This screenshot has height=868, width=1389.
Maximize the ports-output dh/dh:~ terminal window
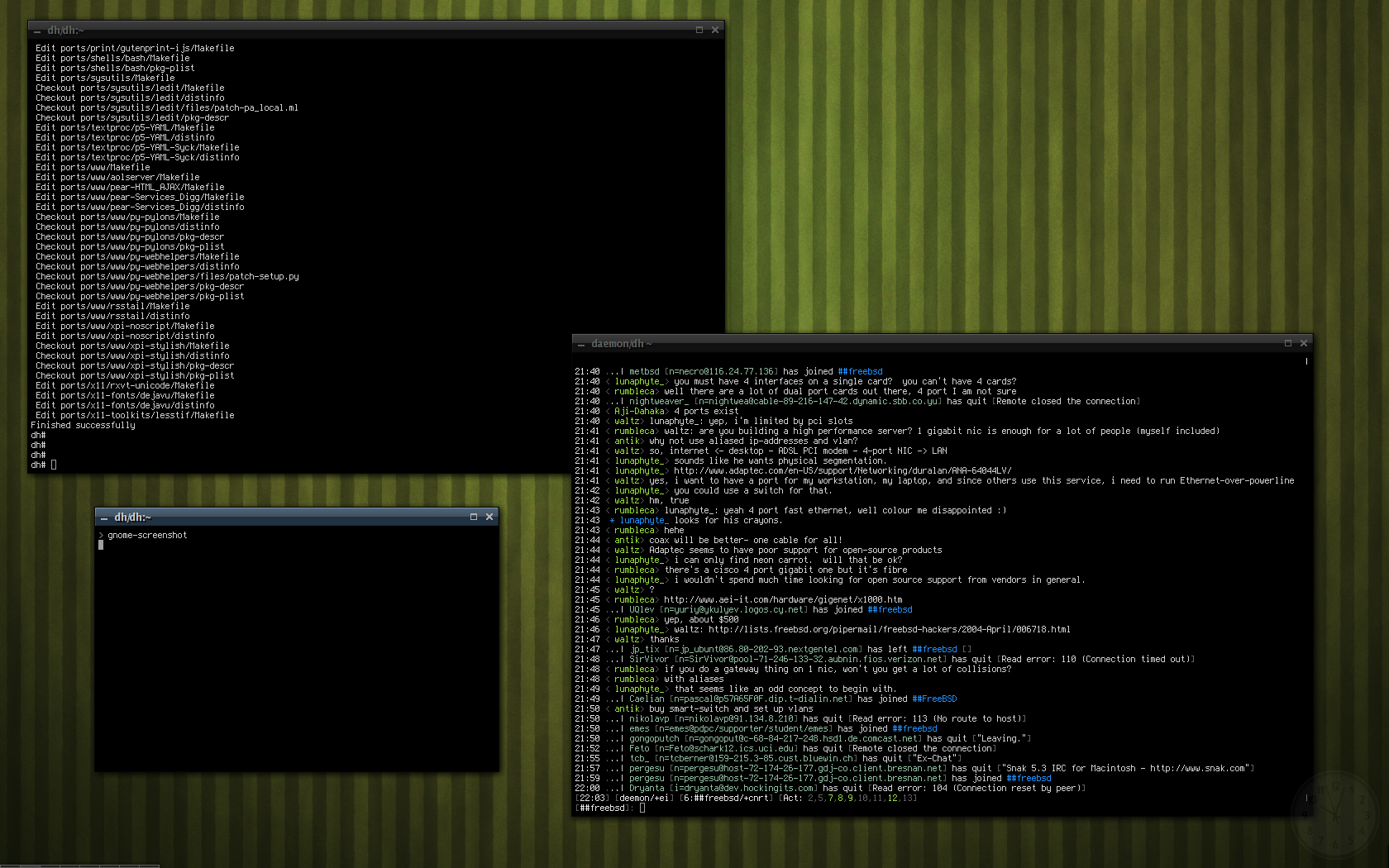(699, 30)
